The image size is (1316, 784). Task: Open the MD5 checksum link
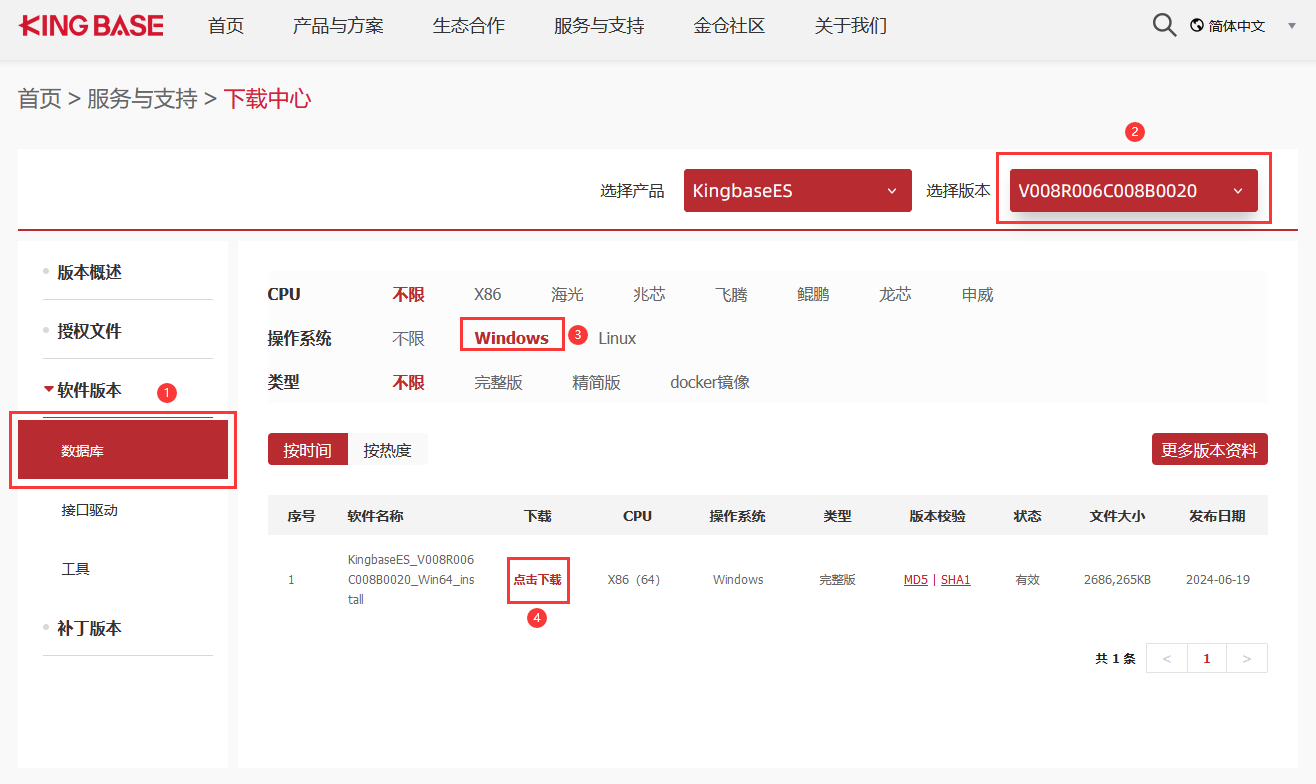(915, 579)
